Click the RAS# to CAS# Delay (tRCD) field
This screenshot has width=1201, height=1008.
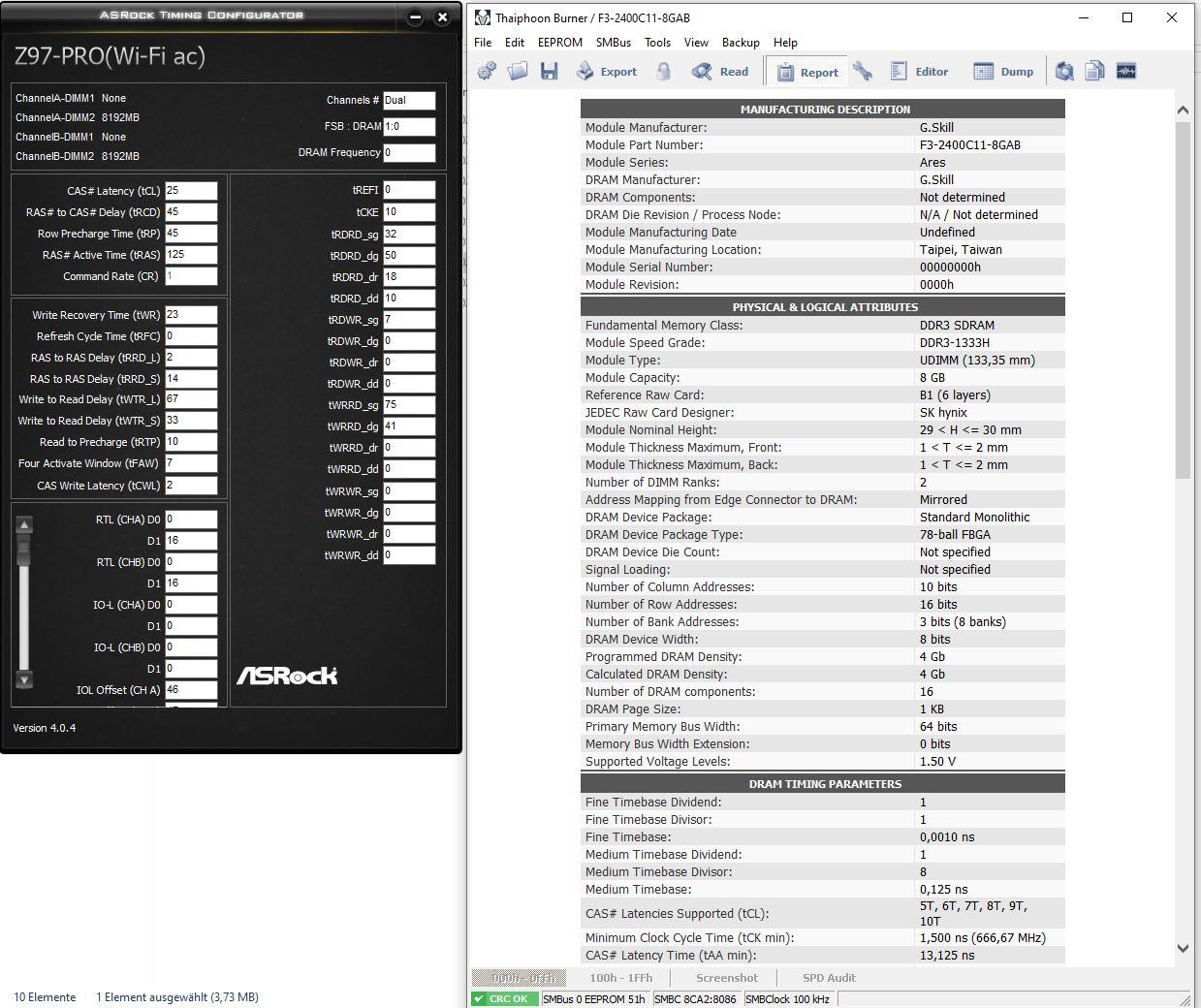click(x=191, y=212)
